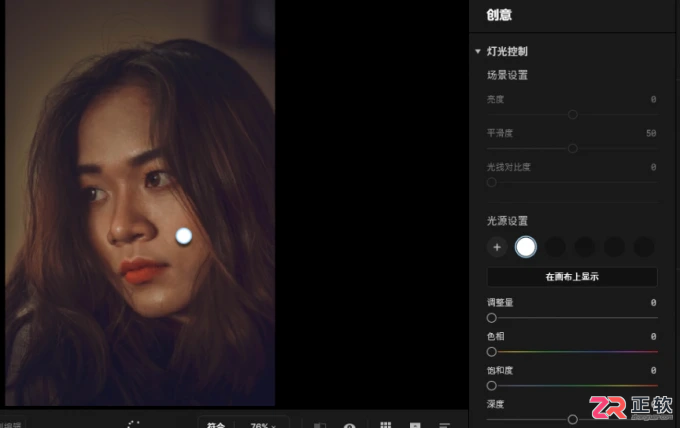The height and width of the screenshot is (428, 680).
Task: Select the white light source swatch
Action: [526, 247]
